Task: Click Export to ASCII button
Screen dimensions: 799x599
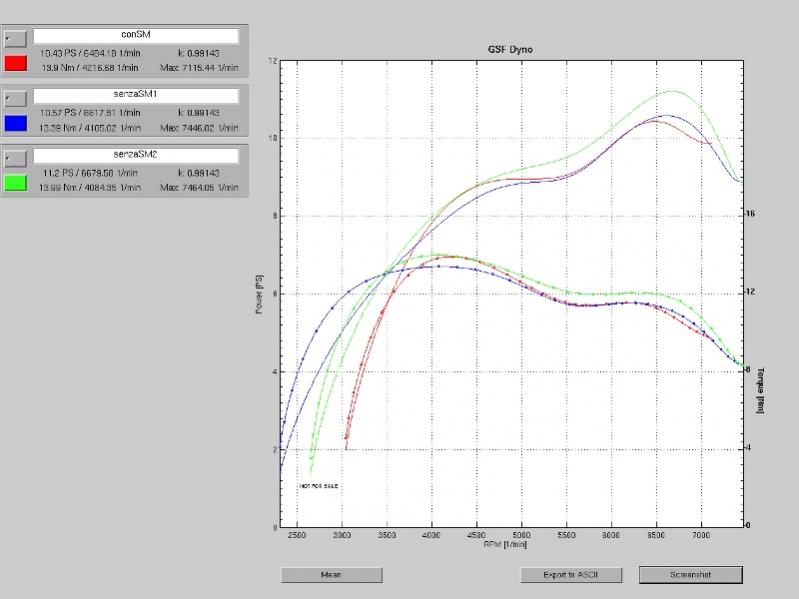Action: click(571, 575)
